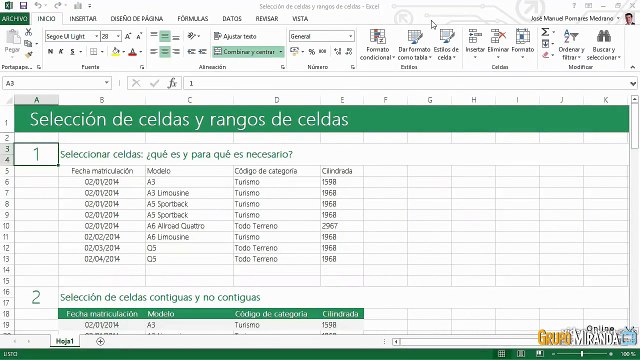Increase the indent
The image size is (640, 360).
(x=202, y=51)
